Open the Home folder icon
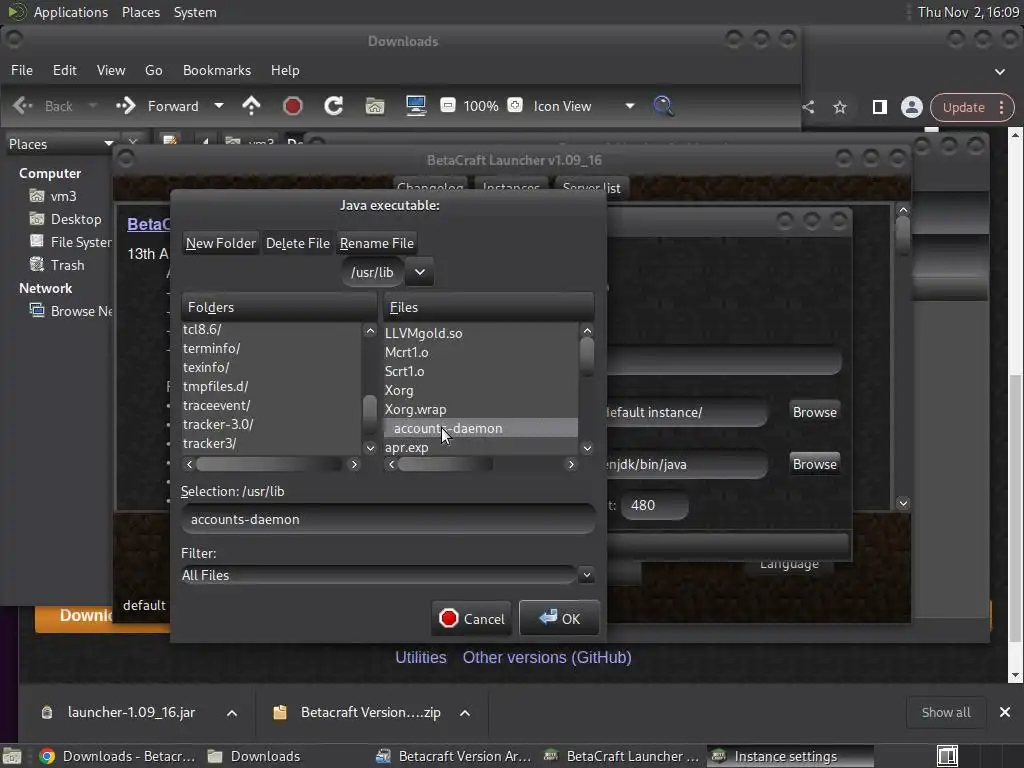This screenshot has width=1024, height=768. point(375,106)
